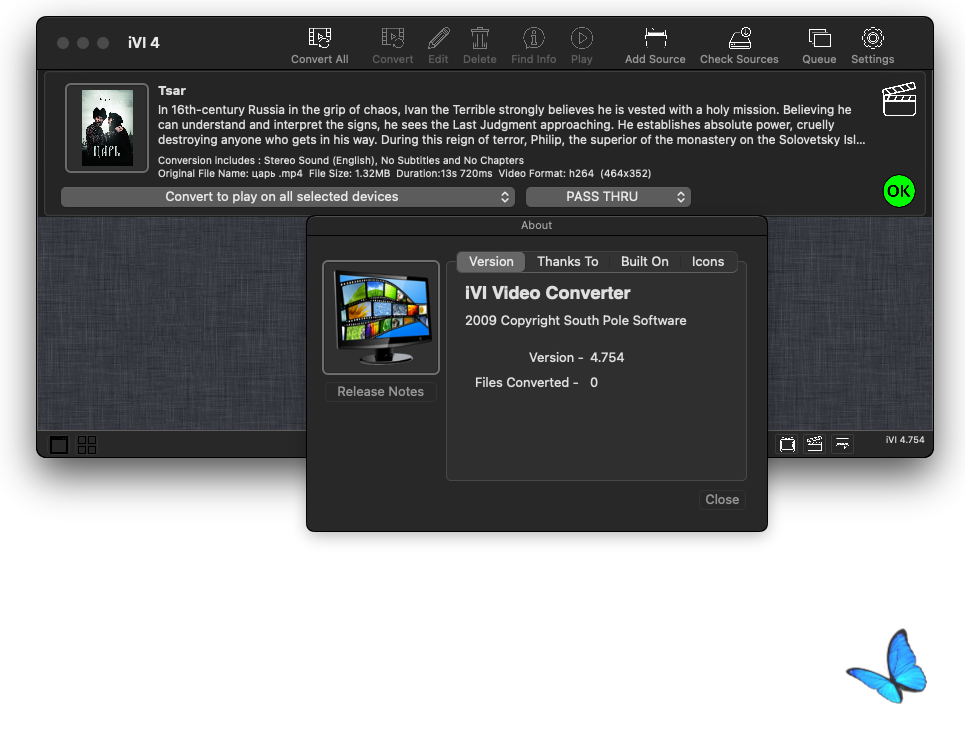The height and width of the screenshot is (746, 965).
Task: Click the '4.754' version number in About
Action: 607,358
